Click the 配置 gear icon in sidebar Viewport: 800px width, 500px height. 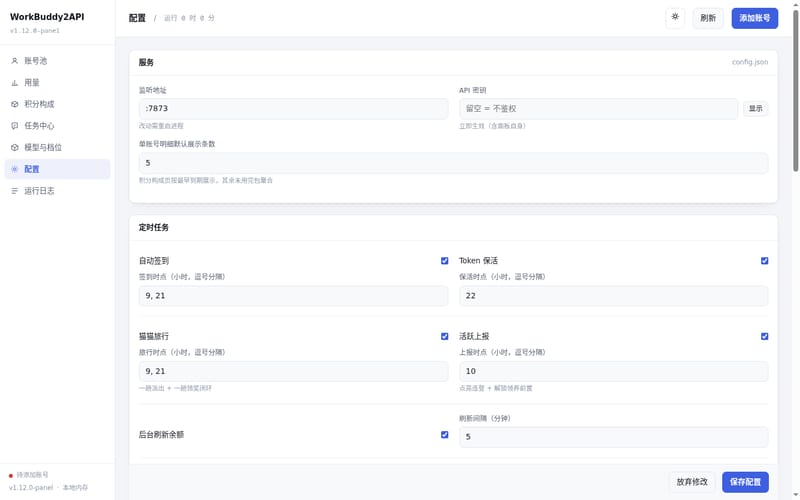[14, 169]
